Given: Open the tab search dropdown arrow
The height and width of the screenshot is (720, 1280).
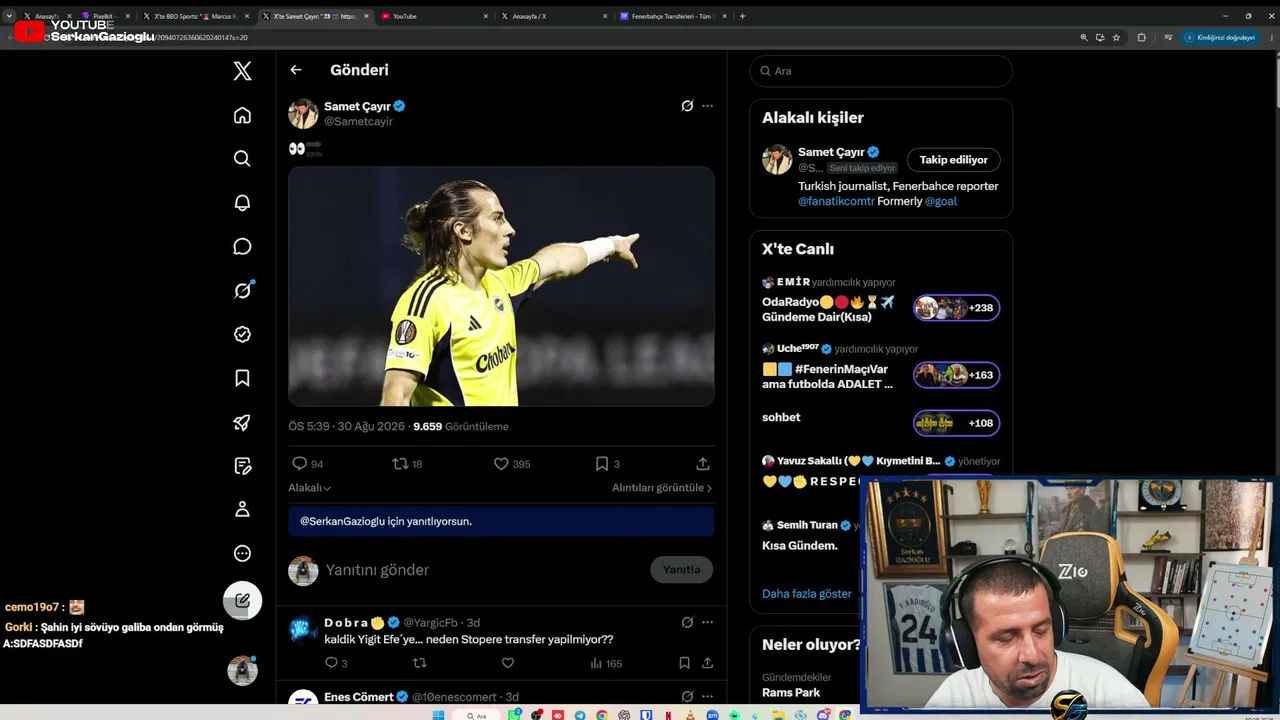Looking at the screenshot, I should [9, 16].
